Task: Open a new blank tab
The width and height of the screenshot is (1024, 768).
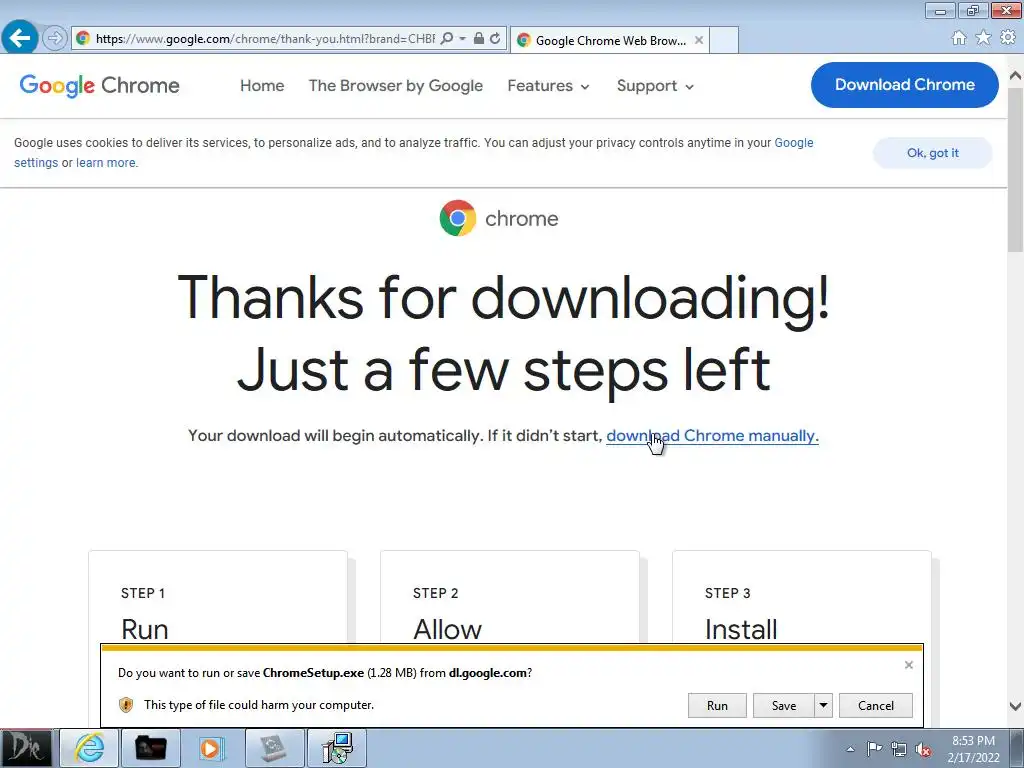Action: (x=724, y=40)
